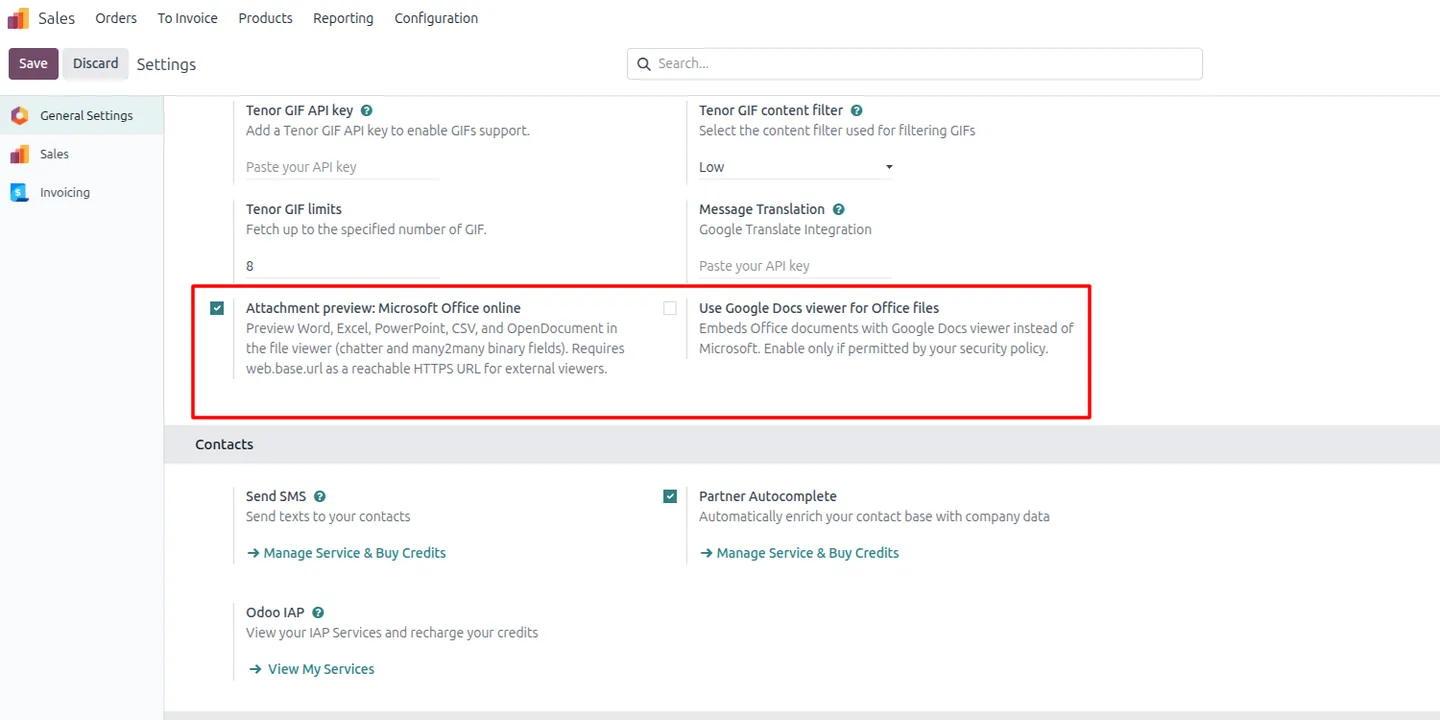Viewport: 1440px width, 720px height.
Task: Open help icon next to Send SMS
Action: (x=319, y=497)
